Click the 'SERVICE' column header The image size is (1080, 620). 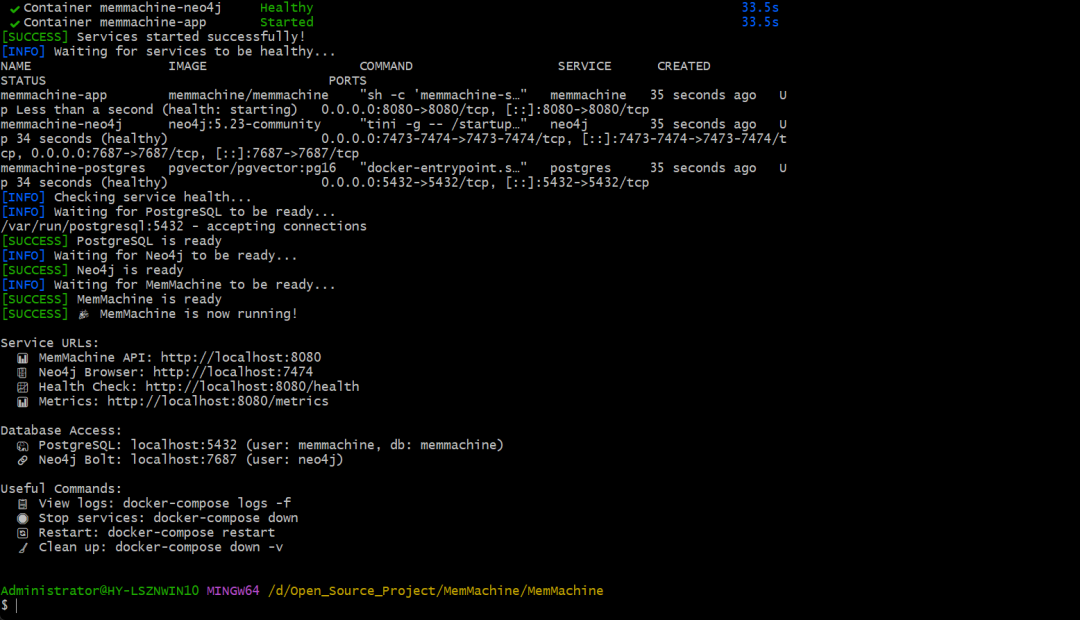pyautogui.click(x=584, y=66)
